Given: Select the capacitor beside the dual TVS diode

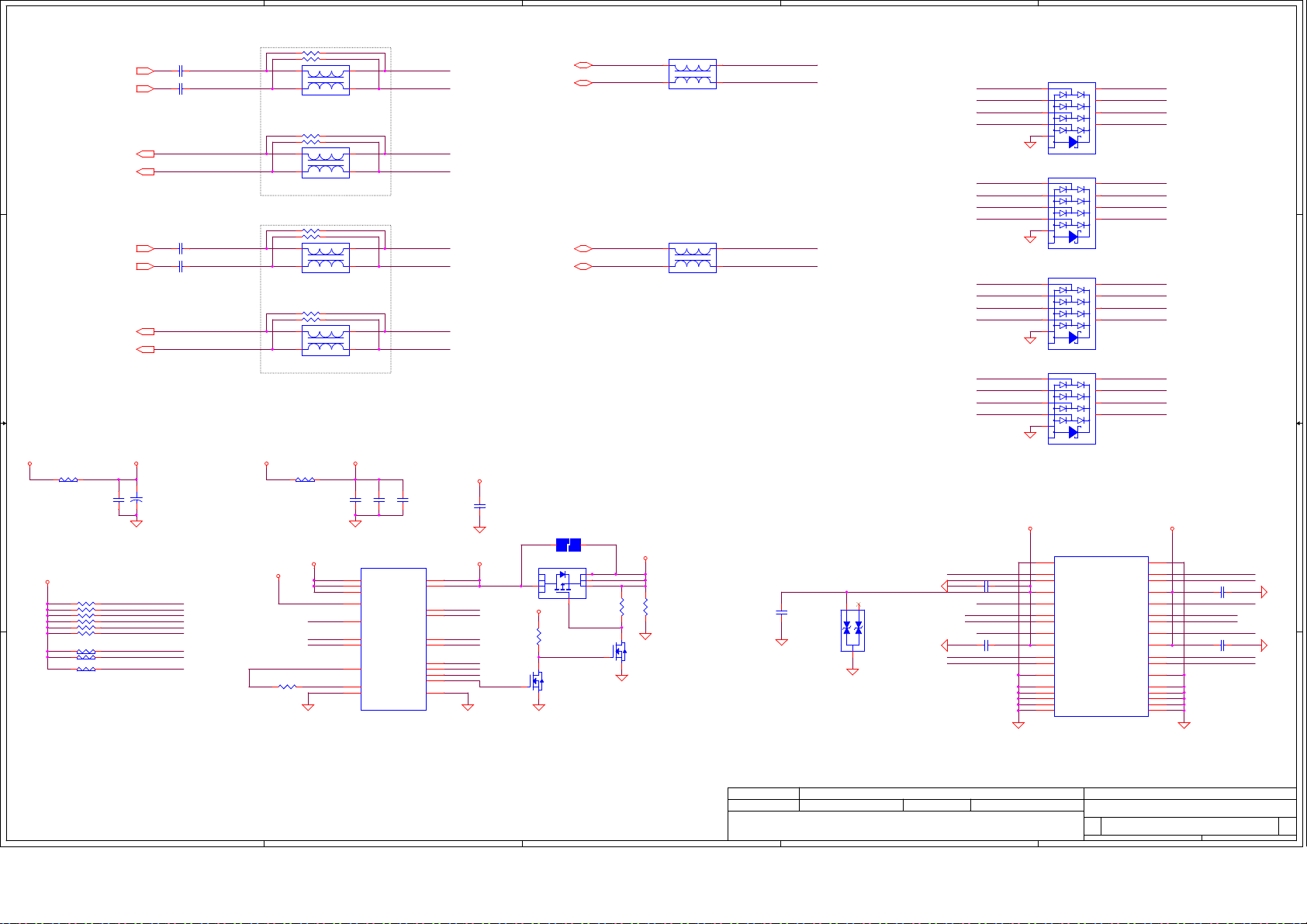Looking at the screenshot, I should pyautogui.click(x=782, y=612).
